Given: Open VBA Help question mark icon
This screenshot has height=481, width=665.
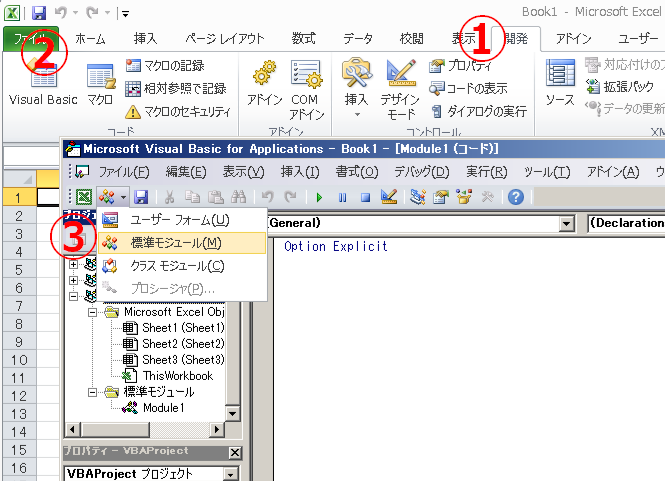Looking at the screenshot, I should point(516,197).
